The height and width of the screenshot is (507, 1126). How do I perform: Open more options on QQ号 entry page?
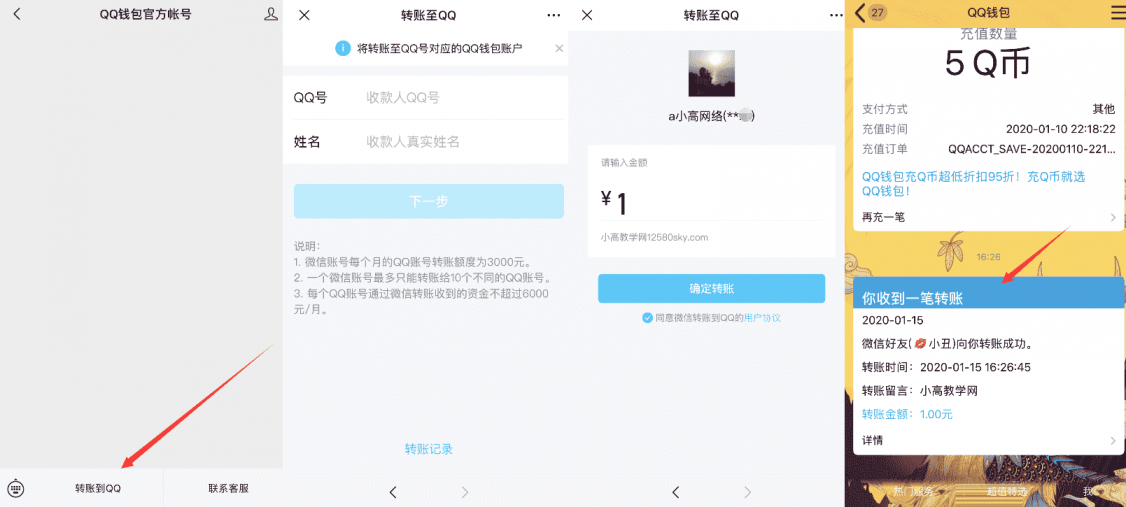(x=554, y=14)
